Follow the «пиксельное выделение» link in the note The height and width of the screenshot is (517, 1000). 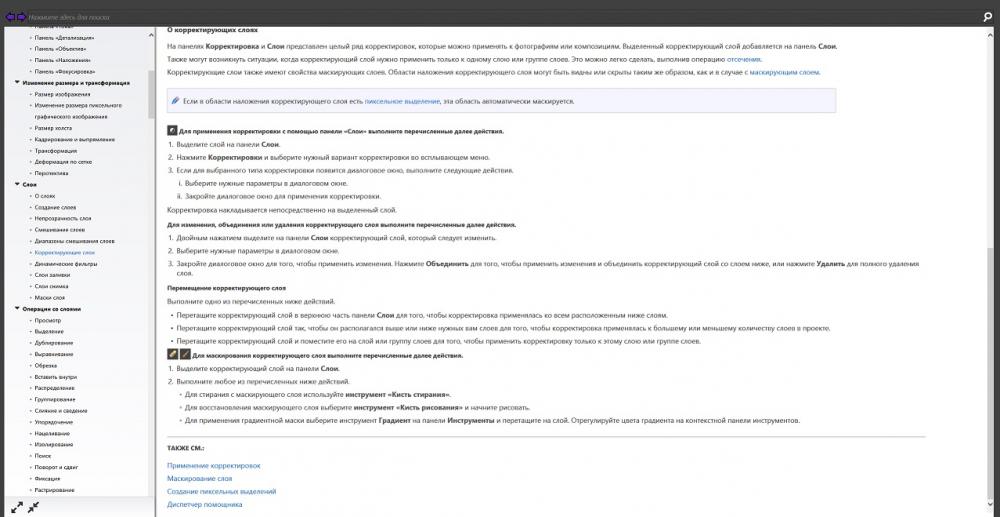pos(402,101)
